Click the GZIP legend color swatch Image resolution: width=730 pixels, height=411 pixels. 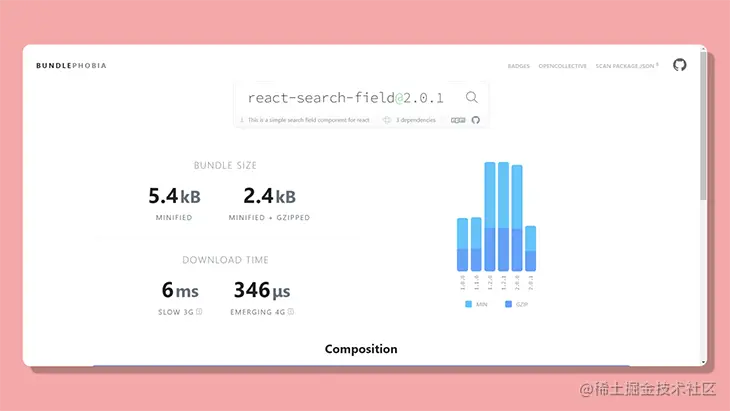coord(508,304)
